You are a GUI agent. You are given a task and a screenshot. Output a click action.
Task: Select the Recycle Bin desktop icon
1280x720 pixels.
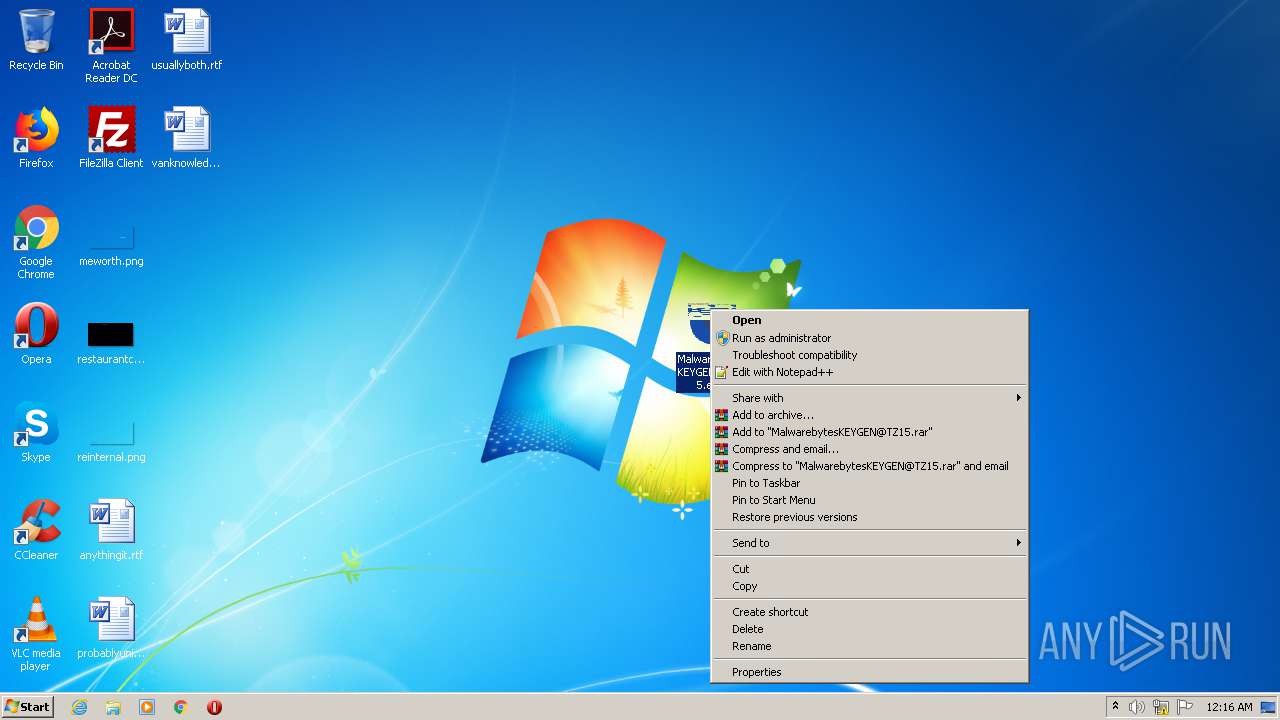click(36, 40)
